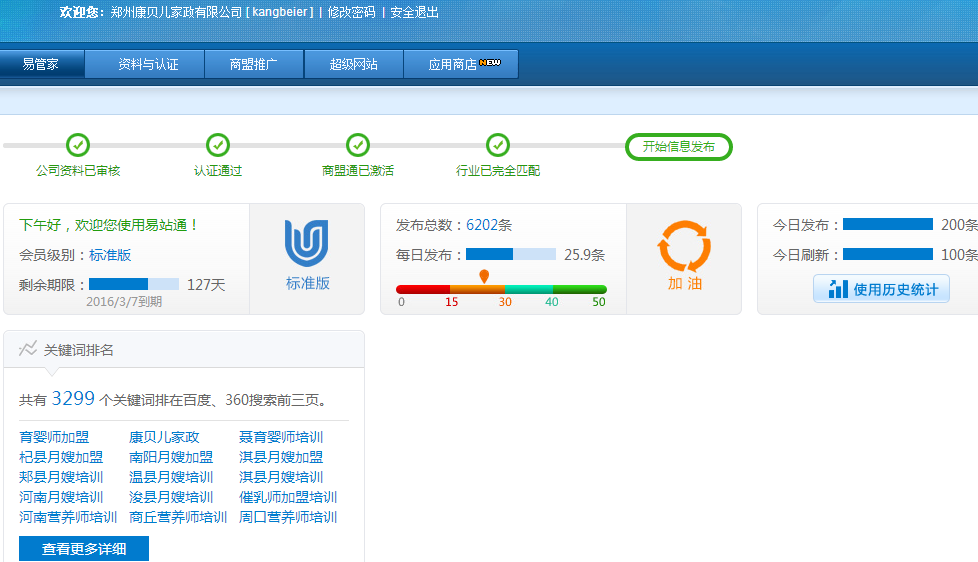Click the 修改密码 link
This screenshot has width=978, height=562.
[x=352, y=12]
